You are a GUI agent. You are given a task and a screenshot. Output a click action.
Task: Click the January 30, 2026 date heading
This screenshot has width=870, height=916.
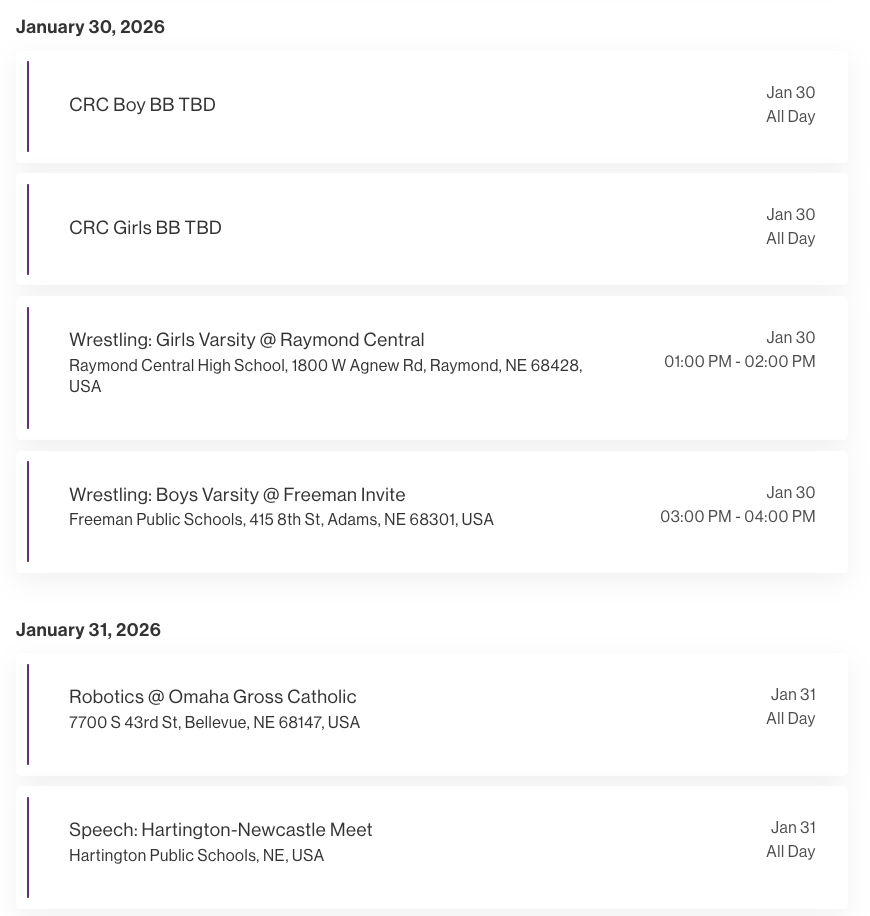tap(90, 27)
